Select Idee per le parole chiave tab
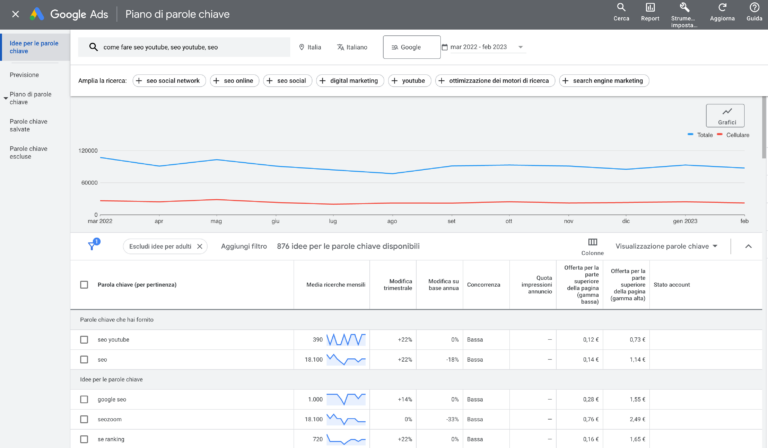 point(34,47)
